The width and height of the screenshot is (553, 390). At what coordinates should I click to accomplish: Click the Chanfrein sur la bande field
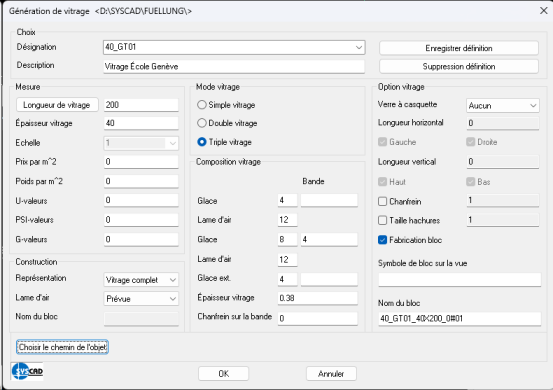coord(318,319)
